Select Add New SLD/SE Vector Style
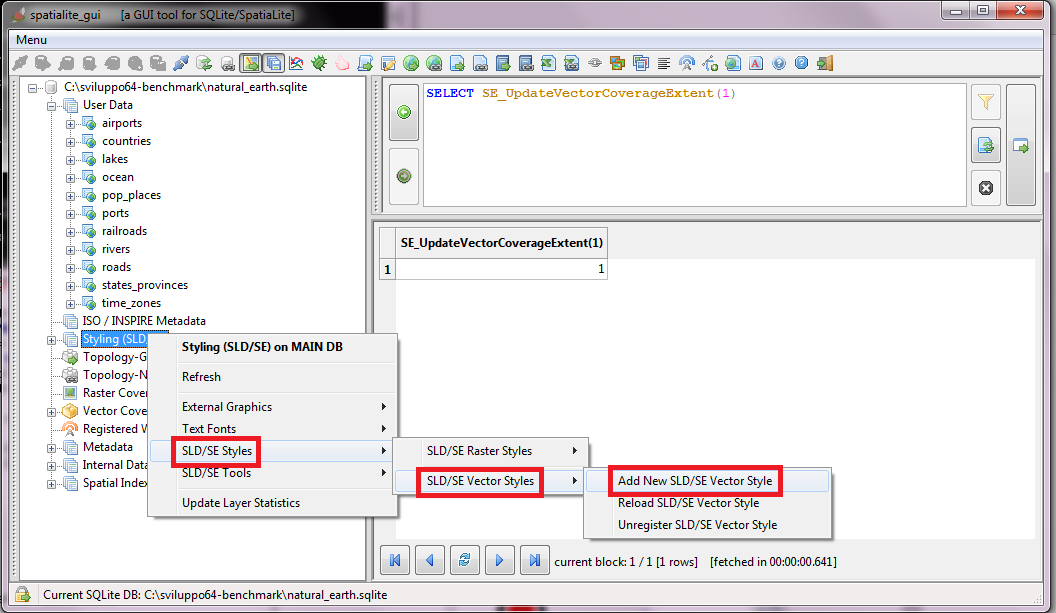 tap(707, 481)
